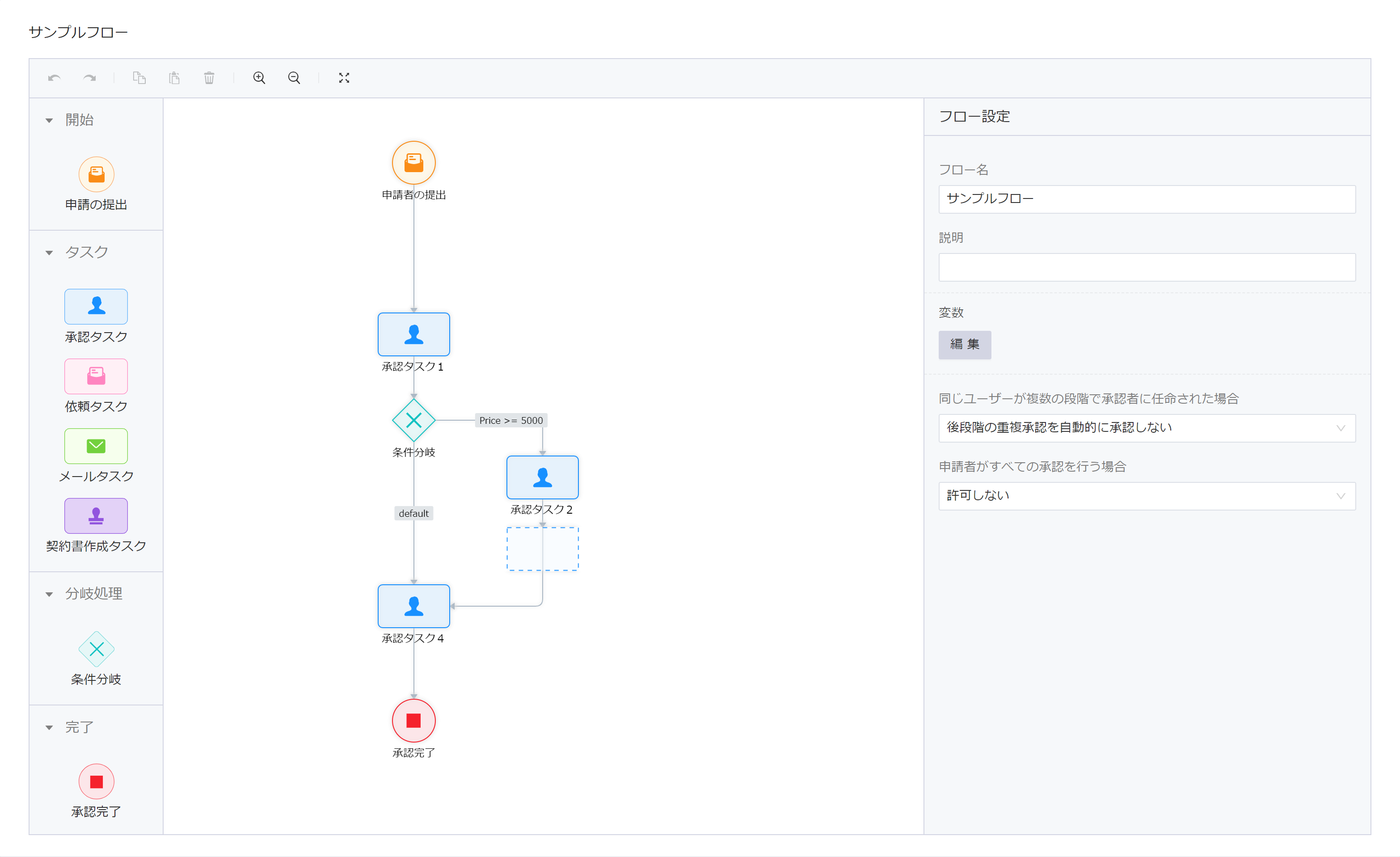Click the fullscreen icon on the toolbar
This screenshot has width=1400, height=857.
tap(344, 78)
